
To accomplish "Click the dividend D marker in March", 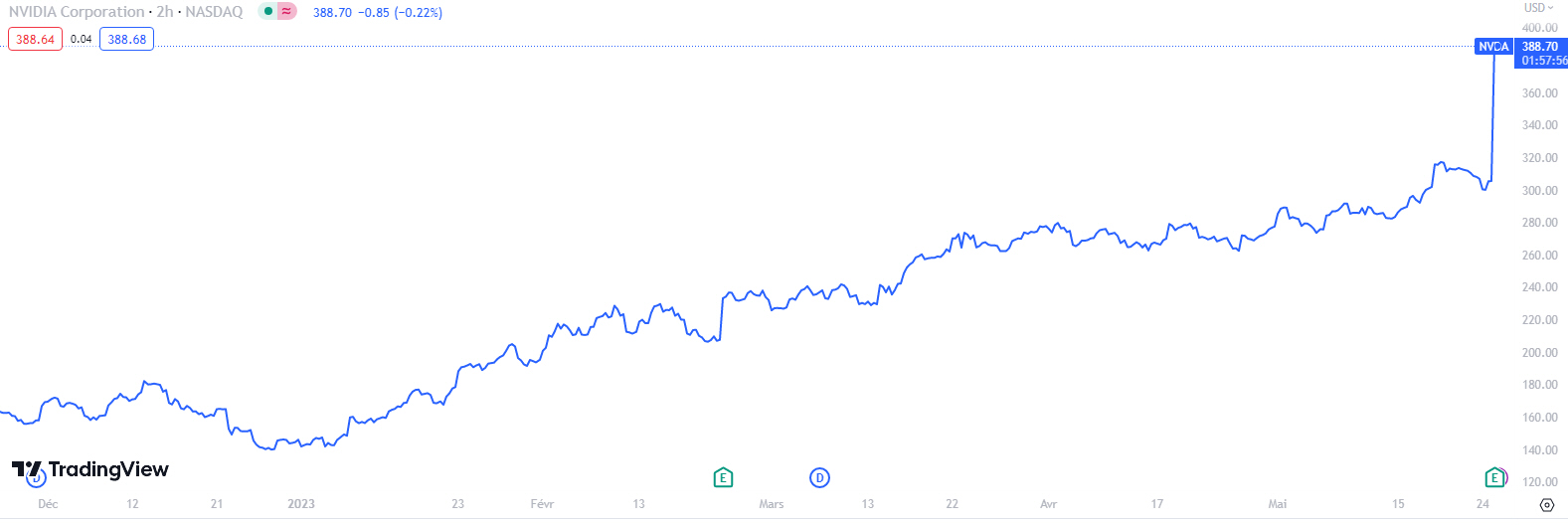I will pyautogui.click(x=819, y=478).
